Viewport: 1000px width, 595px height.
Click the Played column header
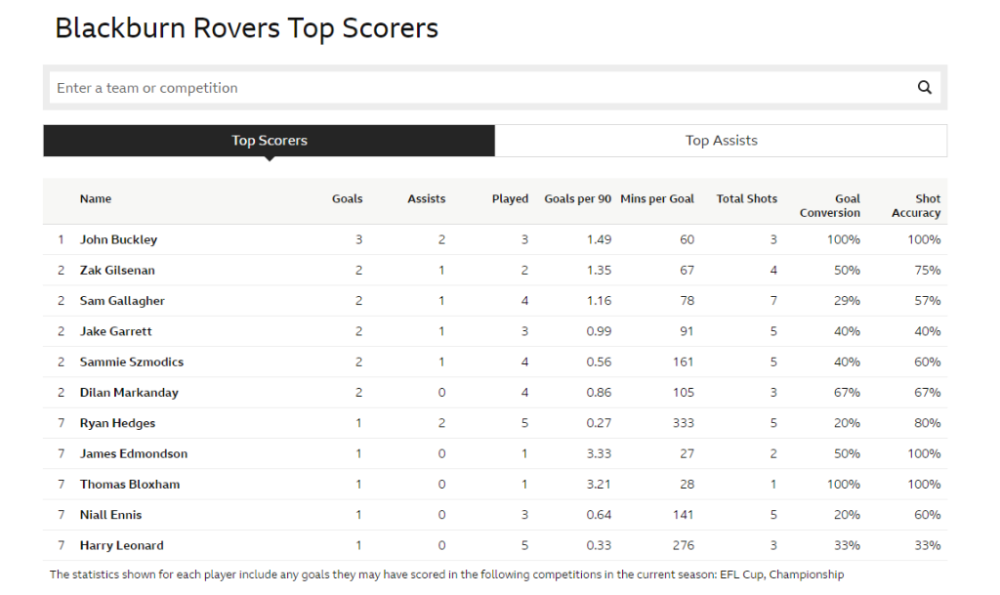[509, 199]
